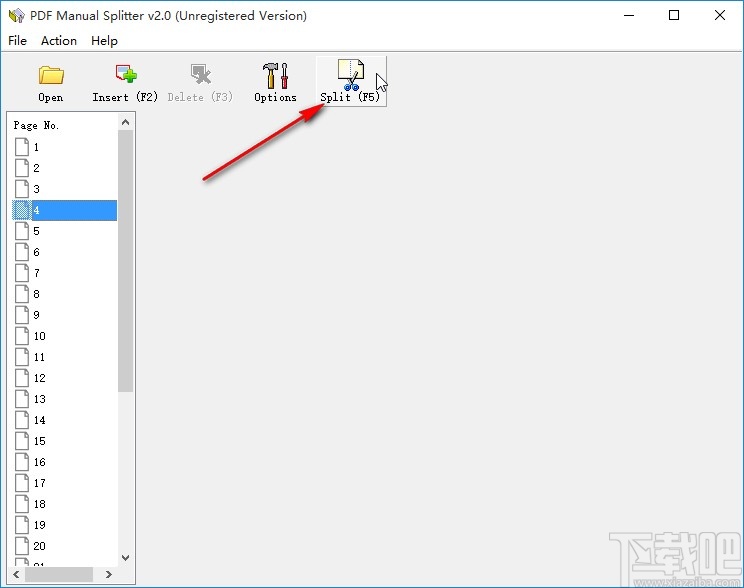This screenshot has width=744, height=588.
Task: Select page 7 in the page list
Action: point(65,273)
